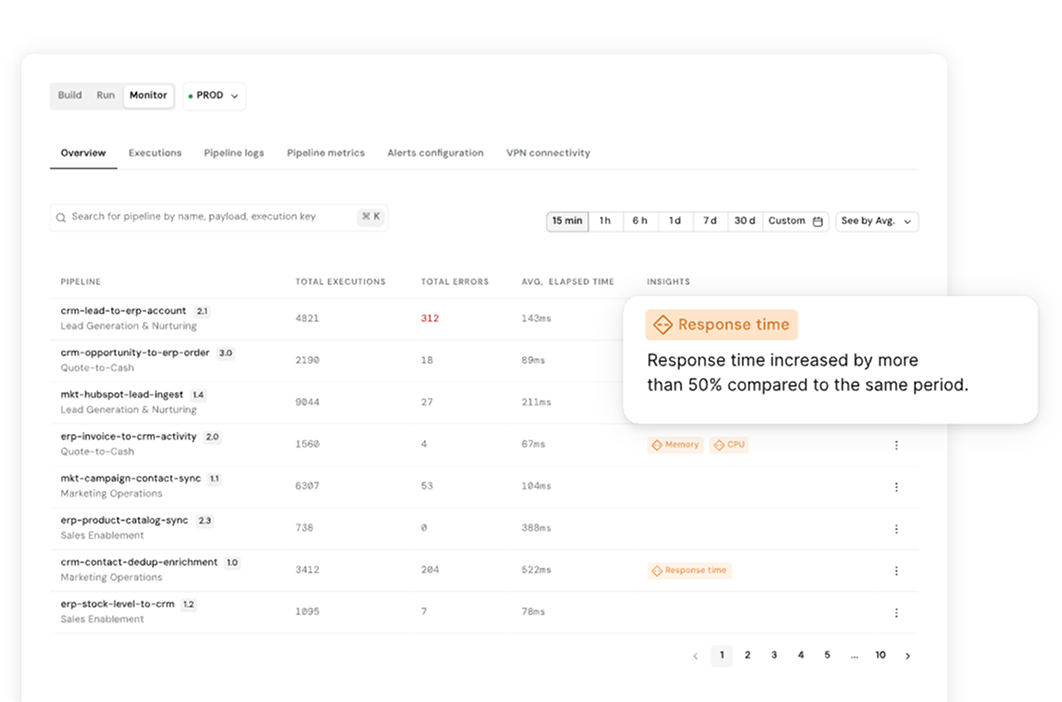Open kebab menu for mkt-campaign-contact-sync row
Viewport: 1062px width, 702px height.
pos(896,487)
